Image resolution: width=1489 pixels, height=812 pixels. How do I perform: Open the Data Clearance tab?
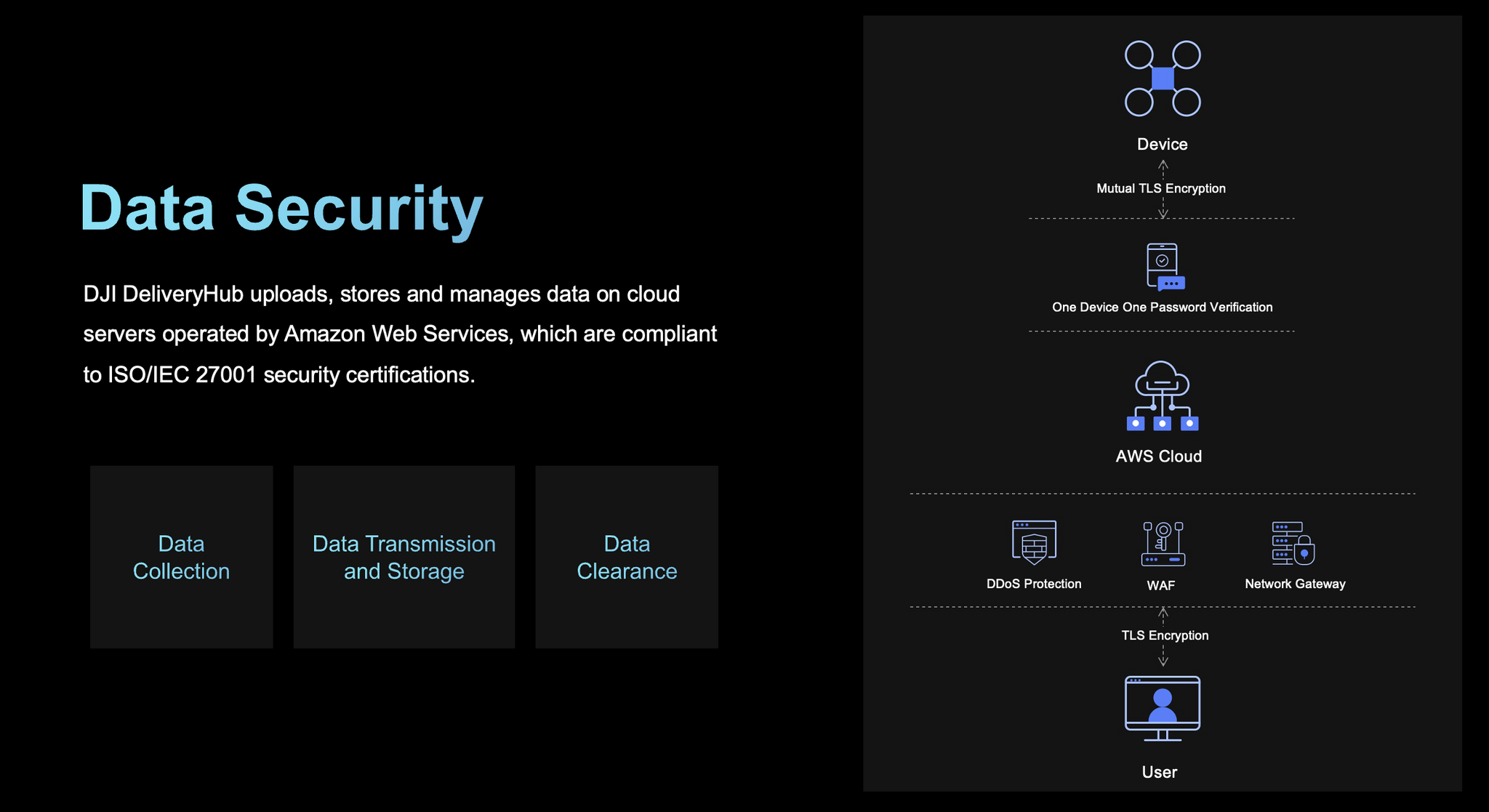627,557
